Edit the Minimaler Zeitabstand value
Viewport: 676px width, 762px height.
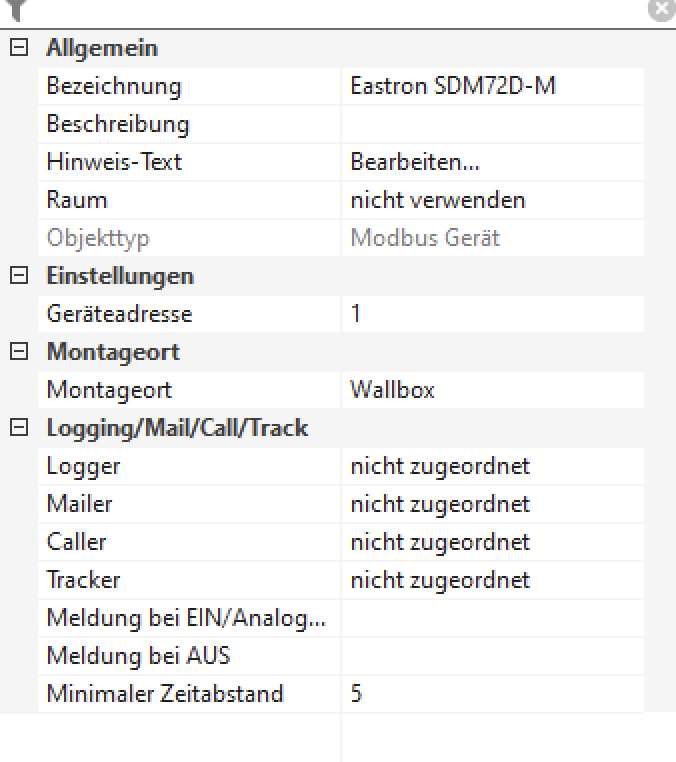coord(490,694)
